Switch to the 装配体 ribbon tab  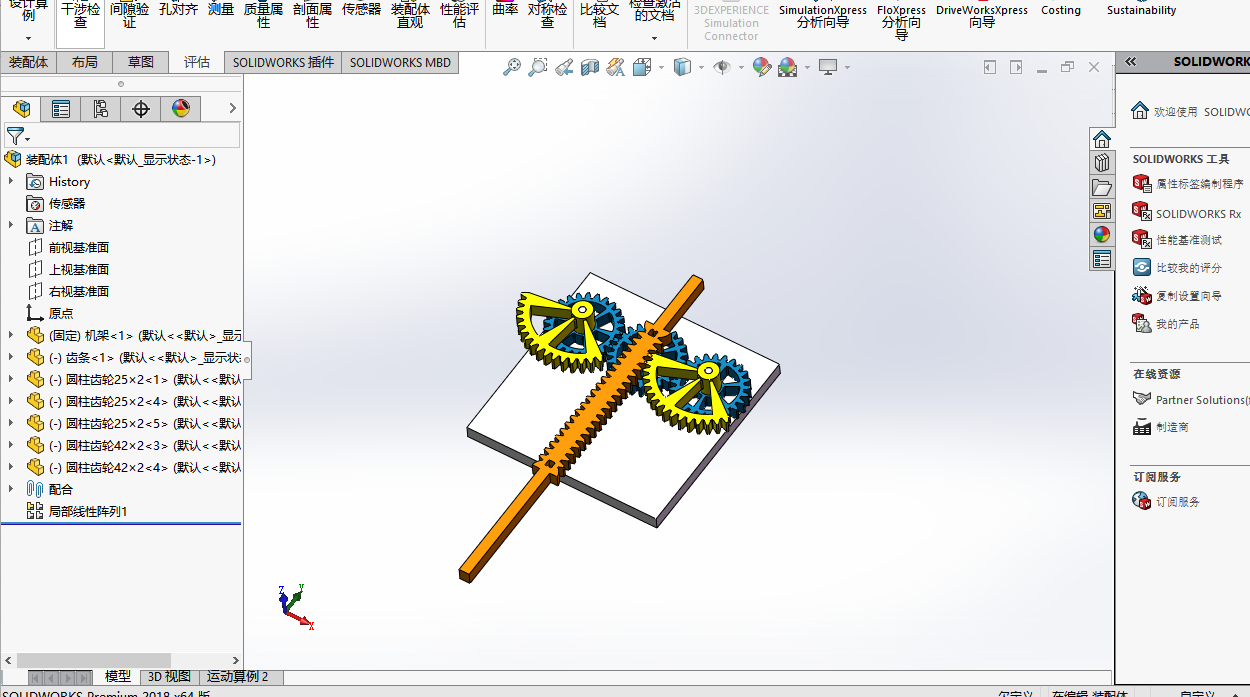[x=28, y=62]
